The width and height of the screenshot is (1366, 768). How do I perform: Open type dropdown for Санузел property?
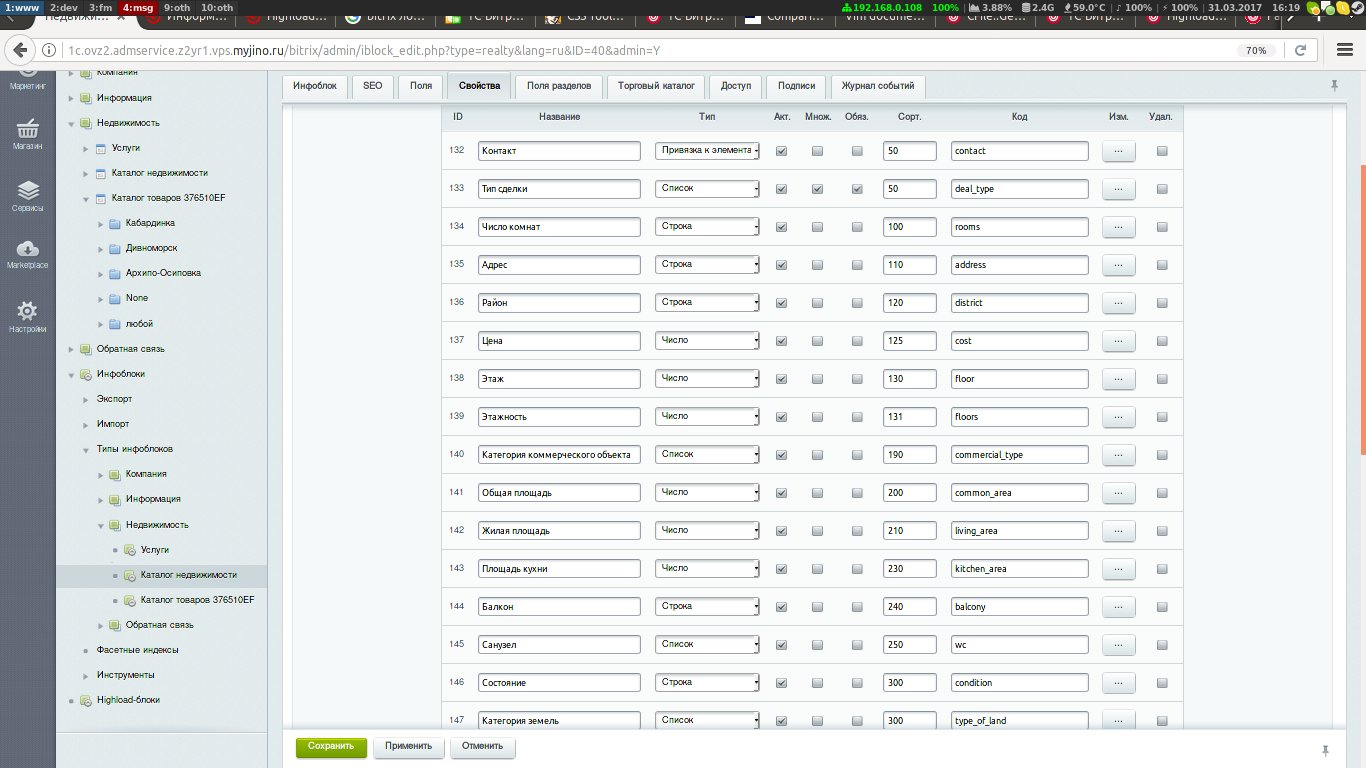(x=707, y=644)
